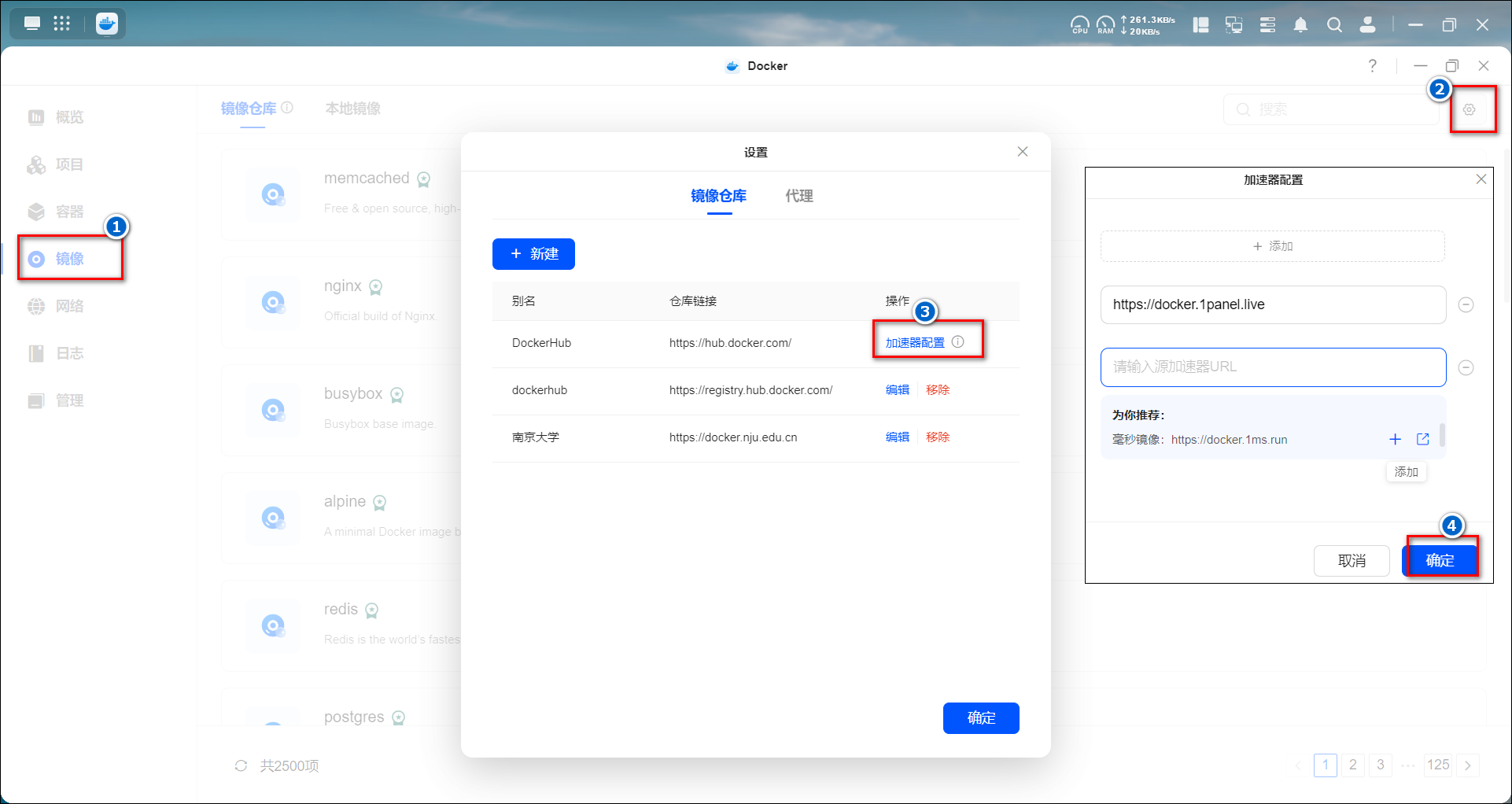
Task: Click the Docker app icon in taskbar
Action: [x=107, y=24]
